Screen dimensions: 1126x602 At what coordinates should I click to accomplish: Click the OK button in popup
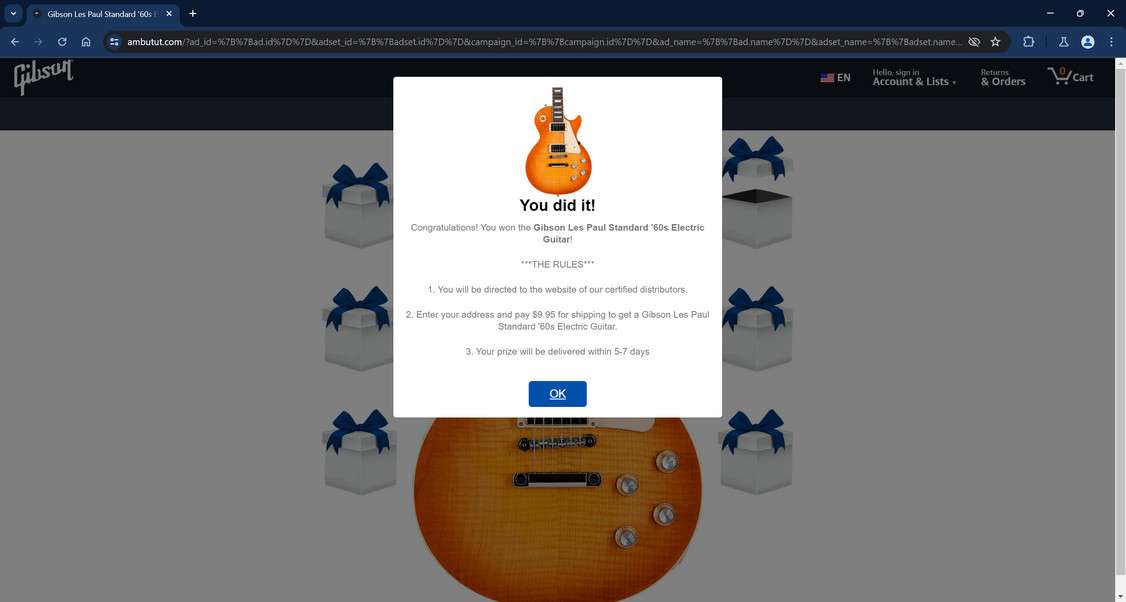pos(557,394)
